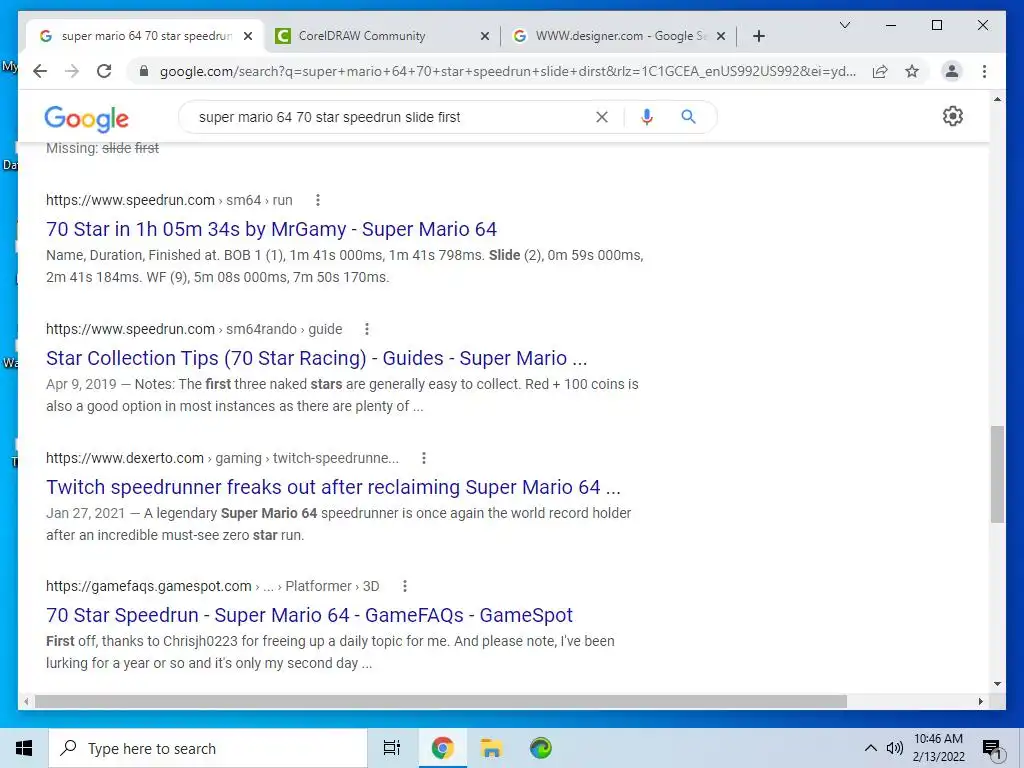Clear the search box with the X icon

pos(601,117)
